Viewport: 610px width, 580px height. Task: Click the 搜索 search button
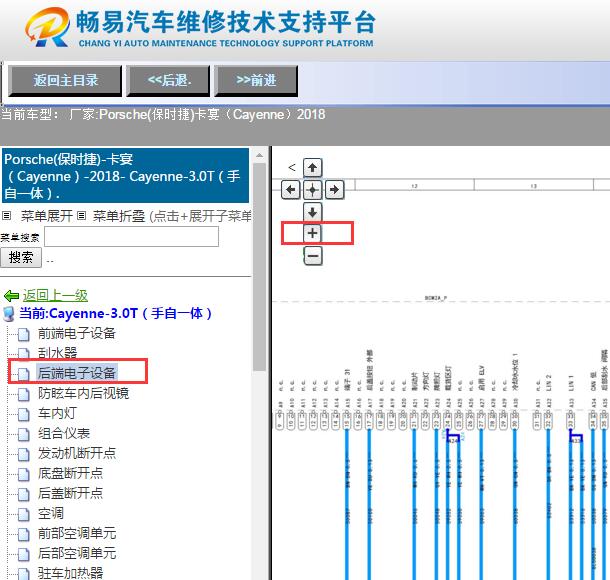(x=21, y=258)
